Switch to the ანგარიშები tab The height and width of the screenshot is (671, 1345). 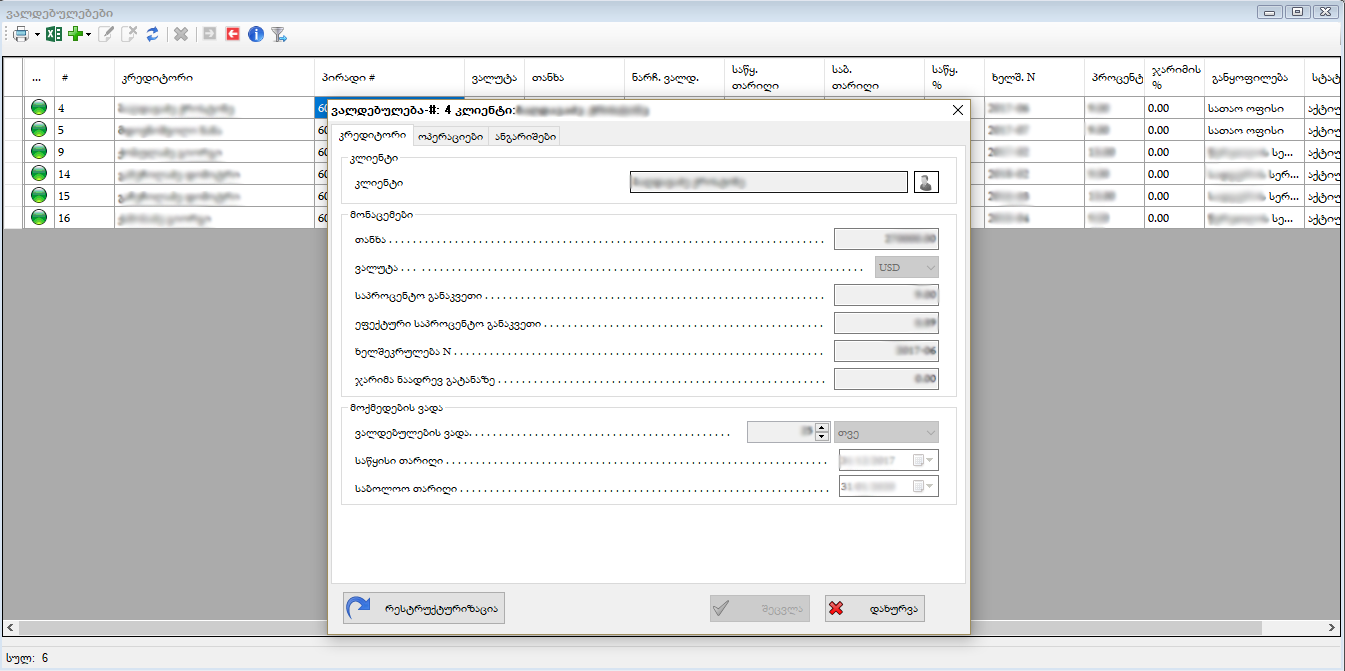pyautogui.click(x=523, y=137)
